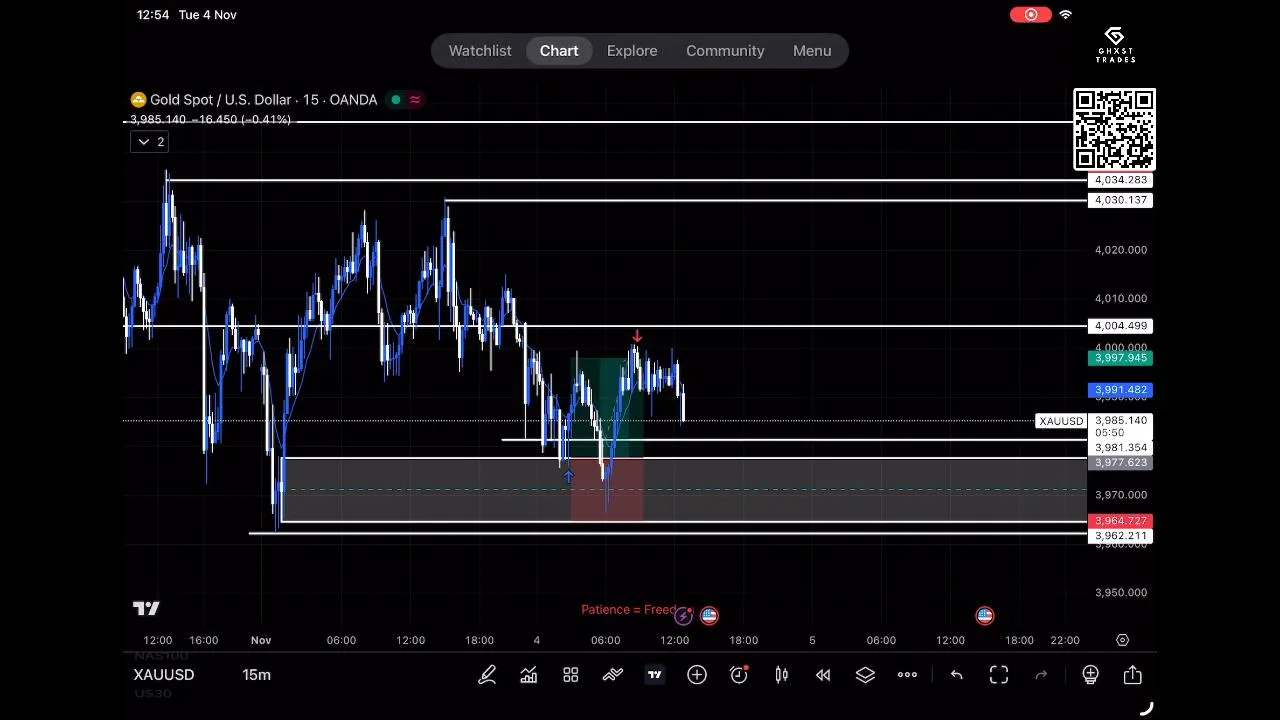
Task: Open the object tree layers icon
Action: pos(865,675)
